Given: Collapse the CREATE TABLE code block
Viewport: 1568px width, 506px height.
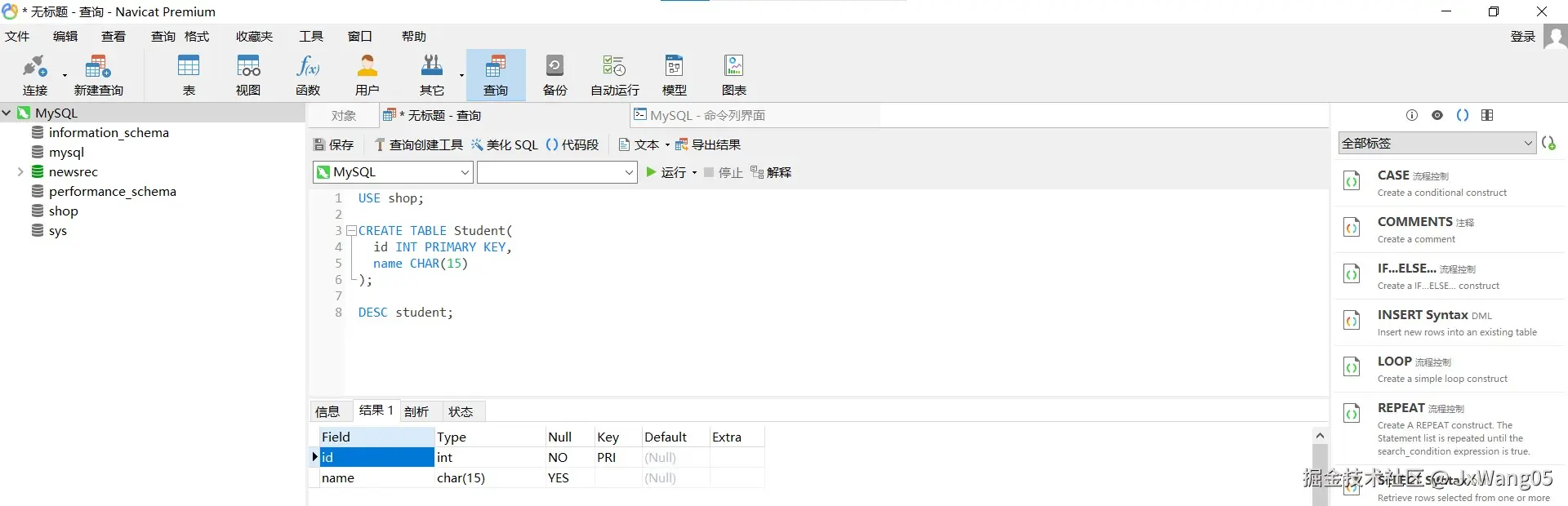Looking at the screenshot, I should click(x=351, y=230).
